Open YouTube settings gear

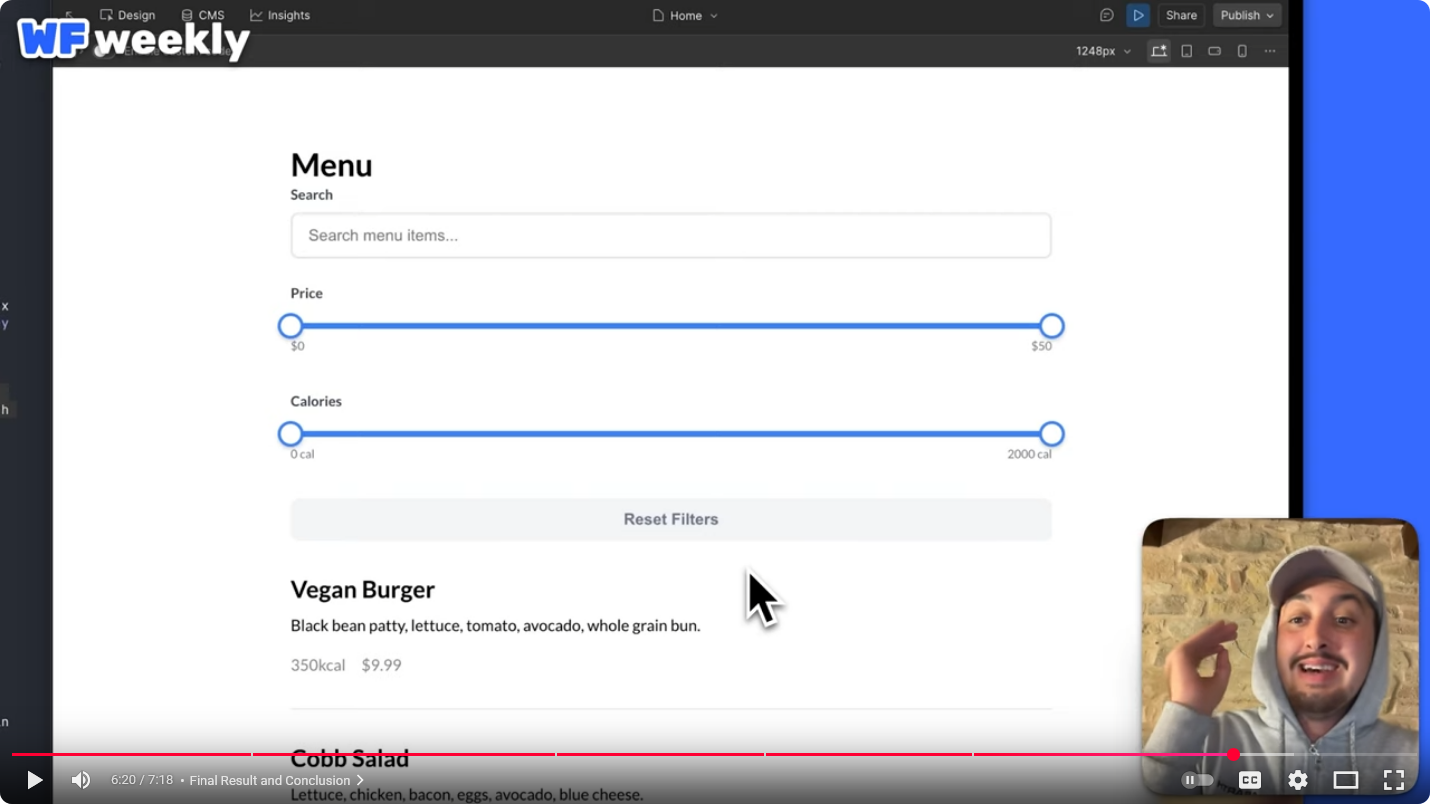[x=1298, y=780]
